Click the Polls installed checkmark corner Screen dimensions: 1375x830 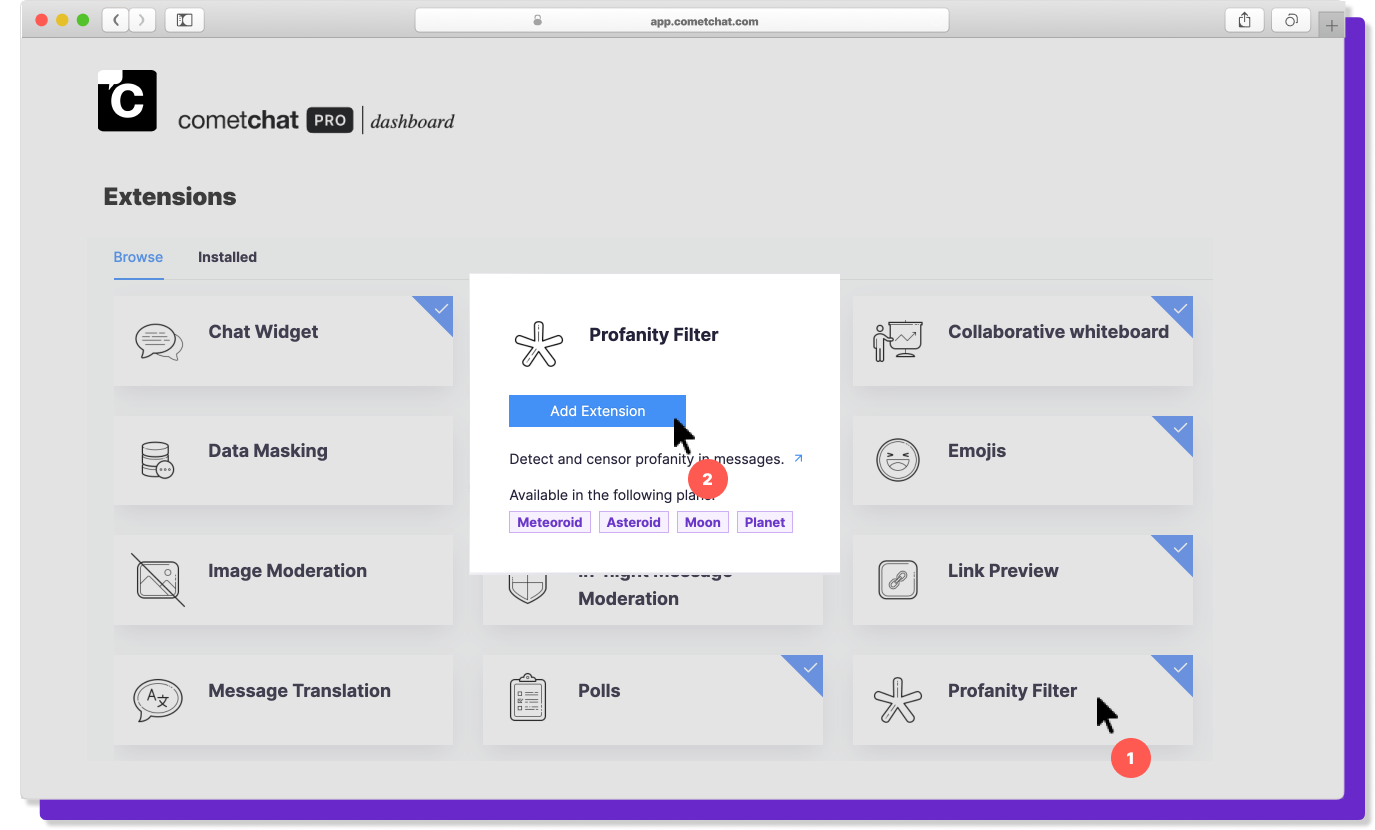pos(808,669)
